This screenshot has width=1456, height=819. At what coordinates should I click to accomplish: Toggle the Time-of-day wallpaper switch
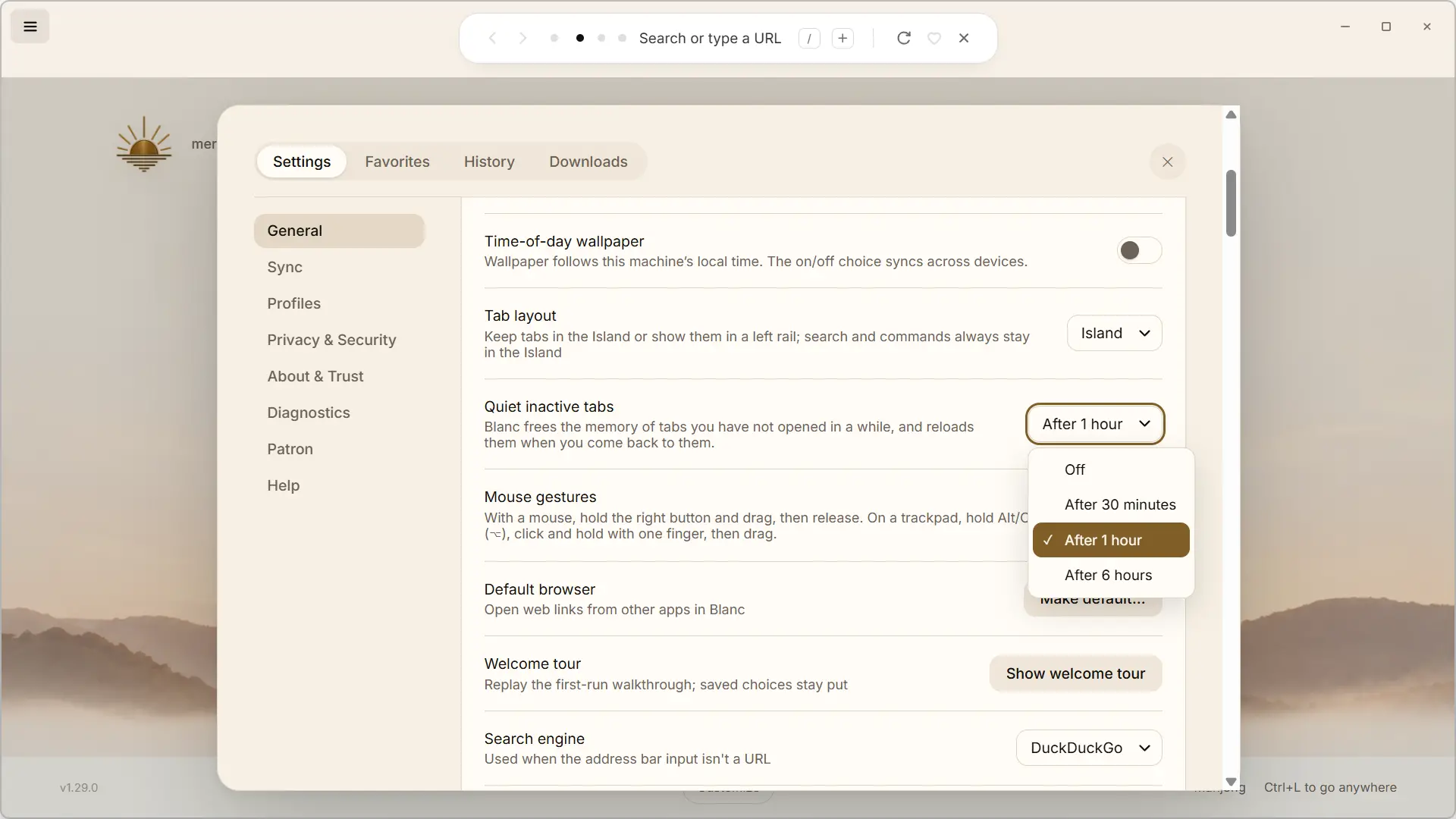[x=1139, y=250]
